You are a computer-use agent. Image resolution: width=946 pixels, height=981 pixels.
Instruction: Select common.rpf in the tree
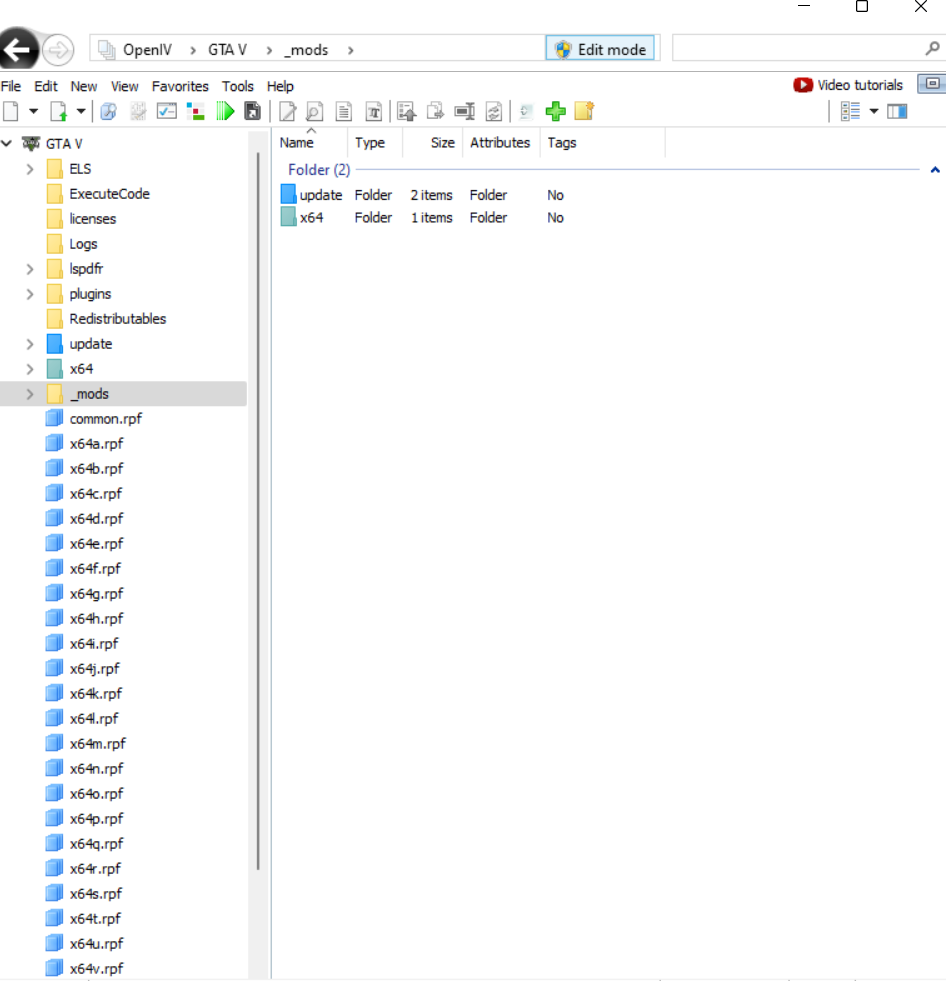(94, 419)
